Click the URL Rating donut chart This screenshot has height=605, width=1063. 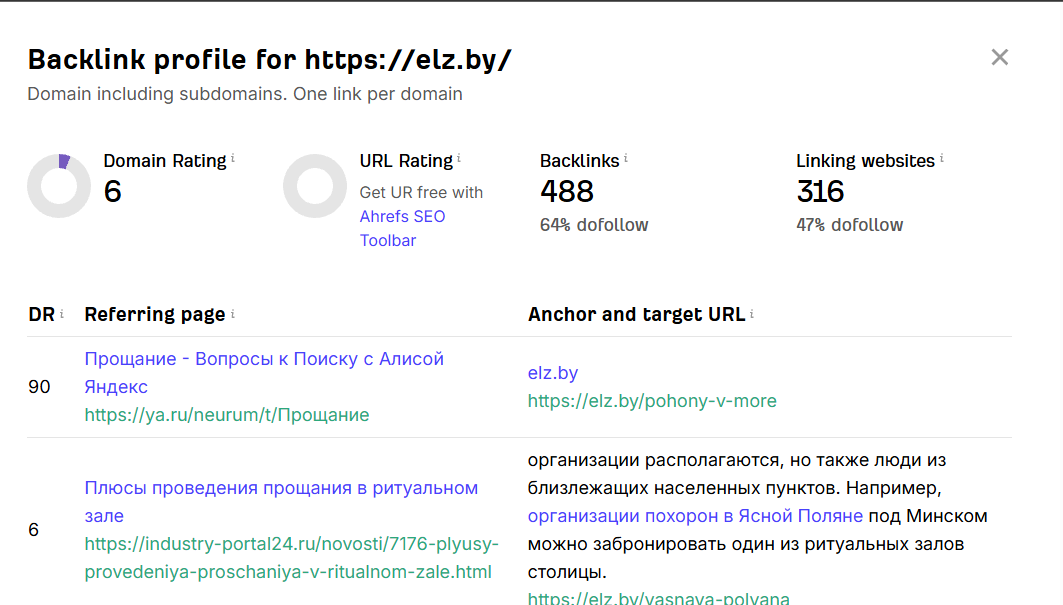point(315,186)
